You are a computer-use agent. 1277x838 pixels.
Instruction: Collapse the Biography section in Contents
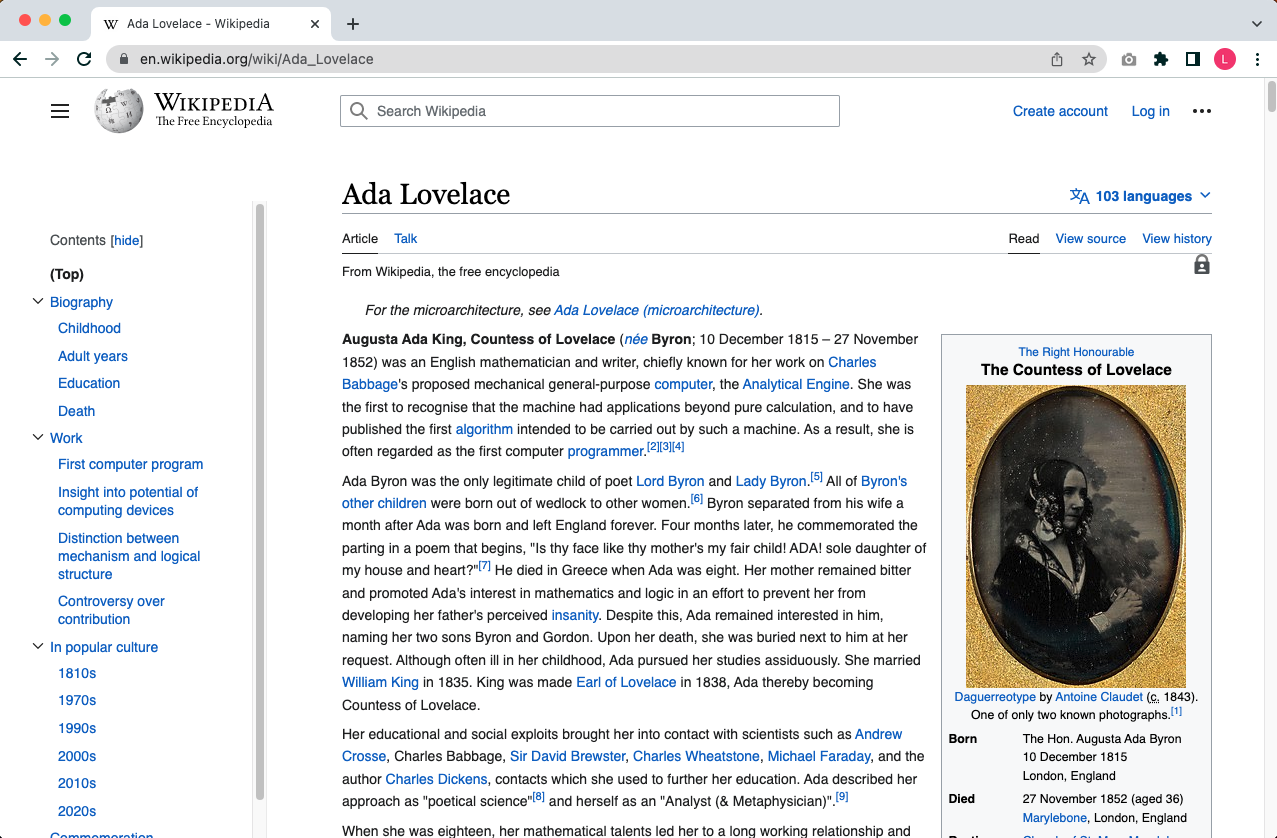coord(38,301)
